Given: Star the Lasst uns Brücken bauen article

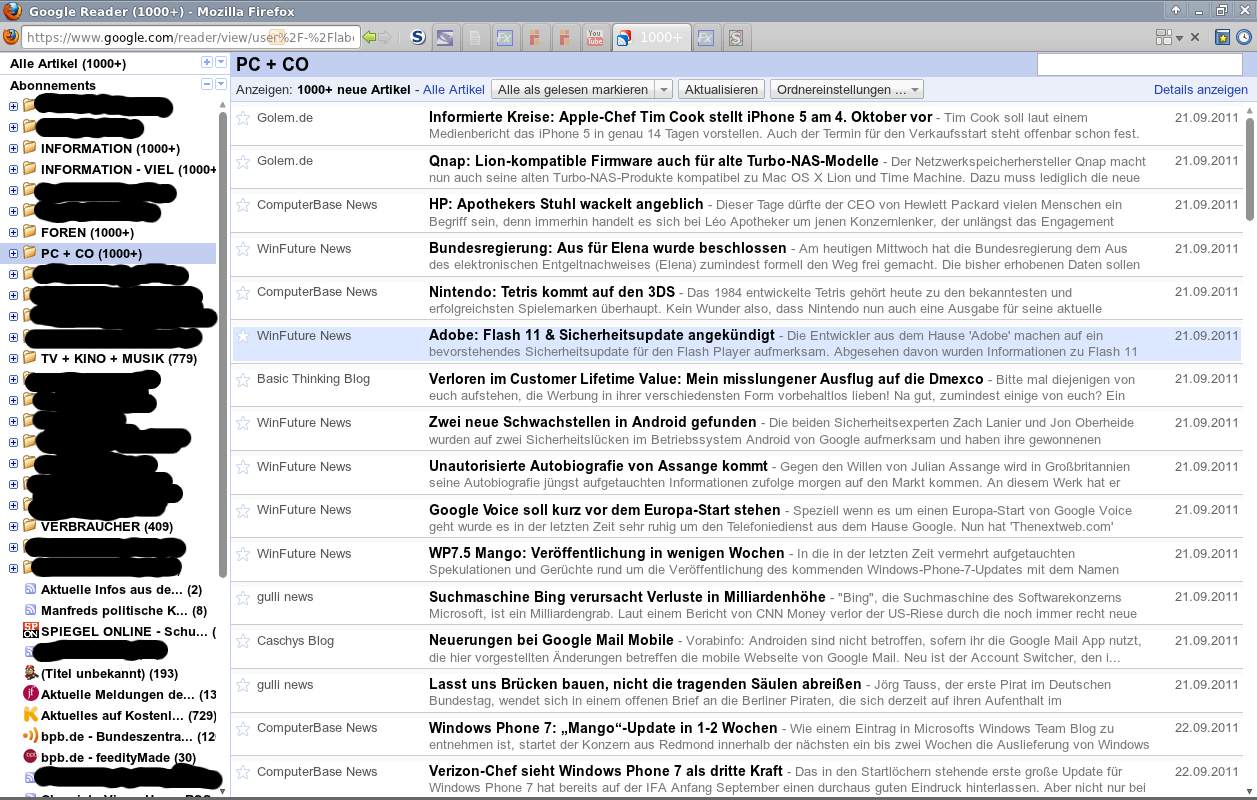Looking at the screenshot, I should [x=242, y=685].
